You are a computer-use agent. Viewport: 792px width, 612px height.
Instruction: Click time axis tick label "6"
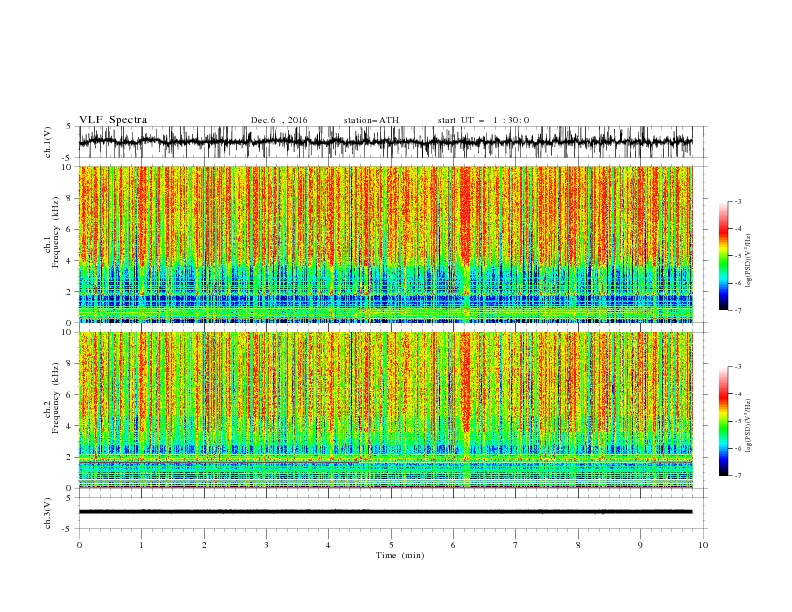click(453, 545)
